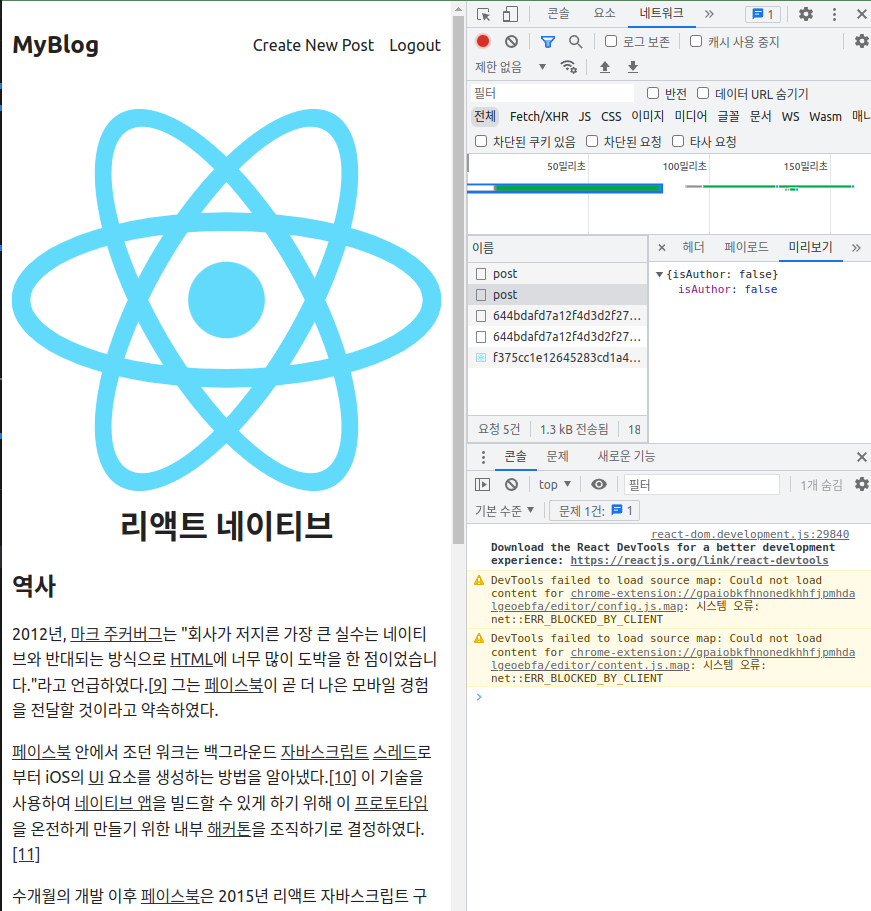Switch drawer to 새로운 기능 tab
Viewport: 871px width, 911px height.
tap(626, 457)
